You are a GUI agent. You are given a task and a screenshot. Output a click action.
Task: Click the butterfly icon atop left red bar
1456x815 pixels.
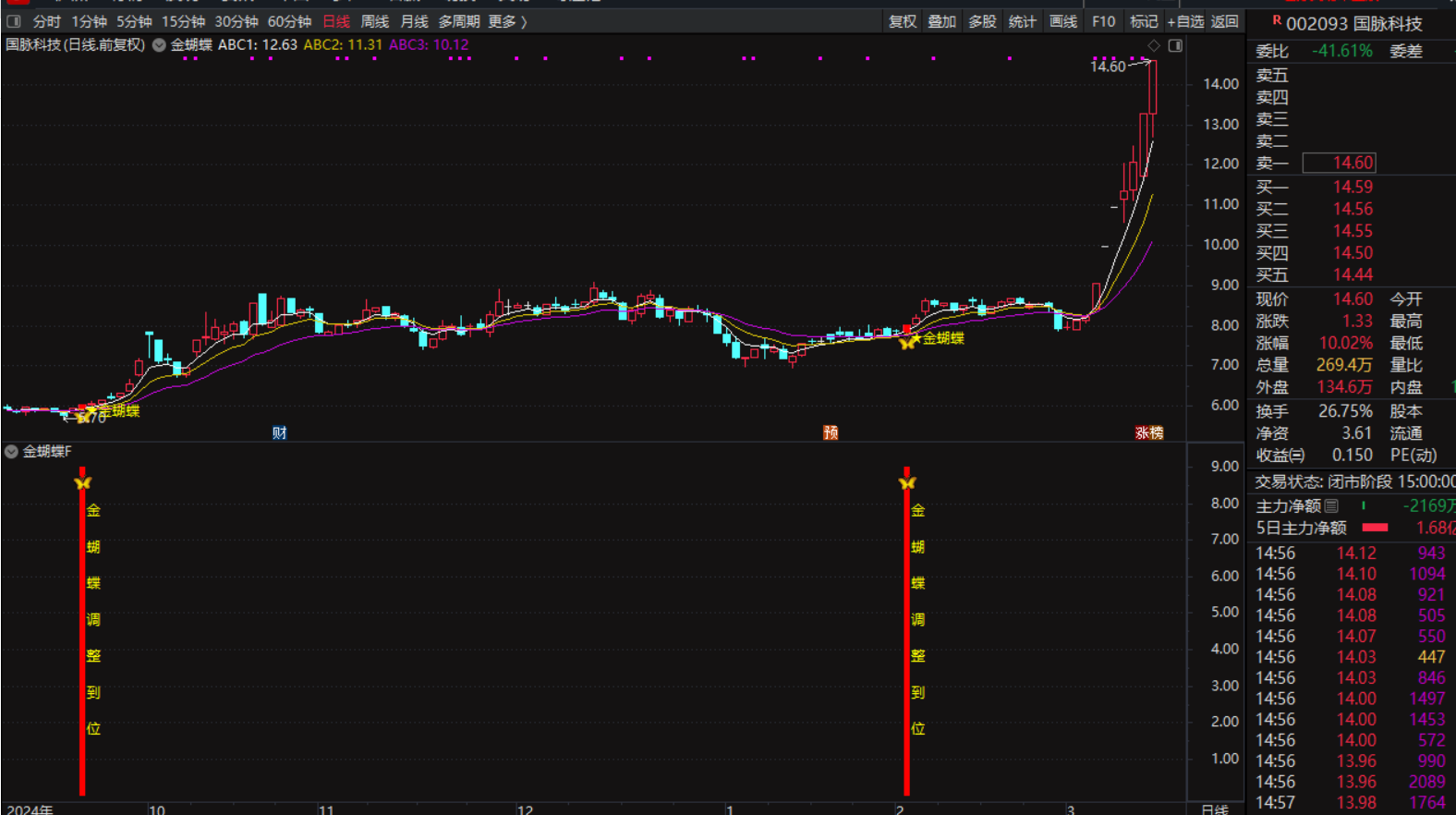(x=83, y=482)
